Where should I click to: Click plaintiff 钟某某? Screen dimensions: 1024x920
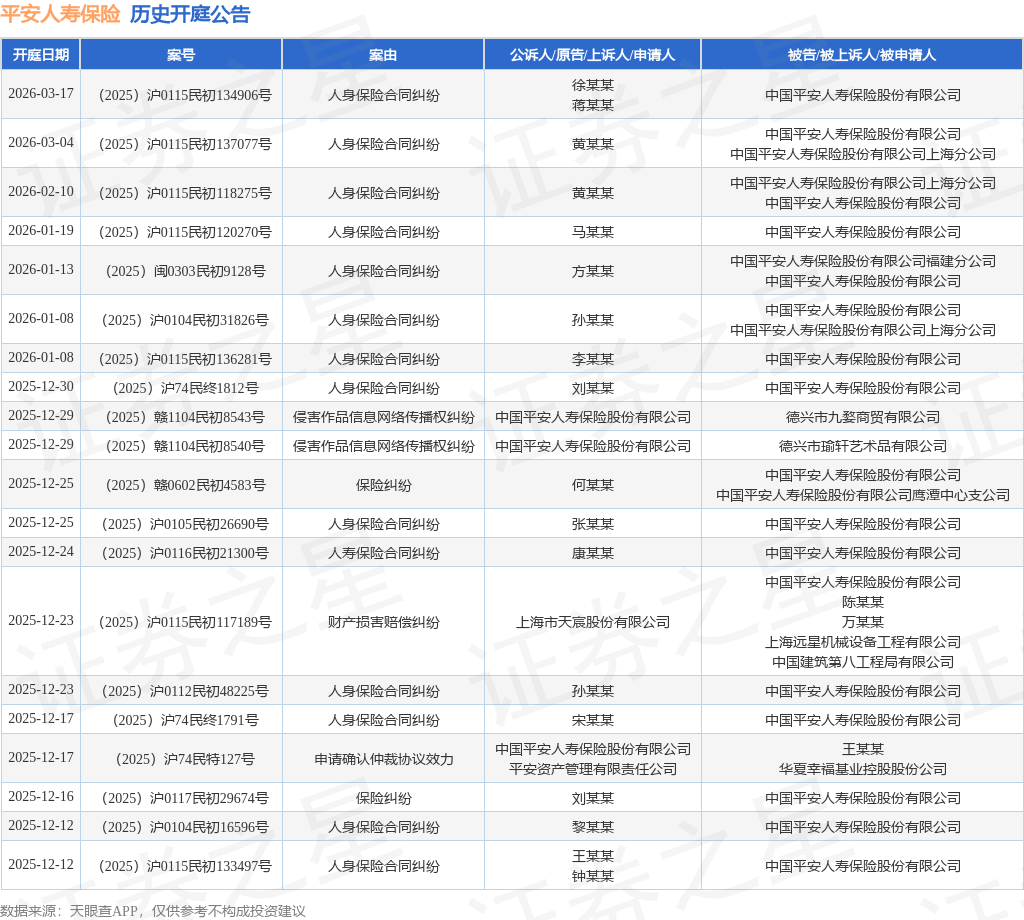[592, 876]
